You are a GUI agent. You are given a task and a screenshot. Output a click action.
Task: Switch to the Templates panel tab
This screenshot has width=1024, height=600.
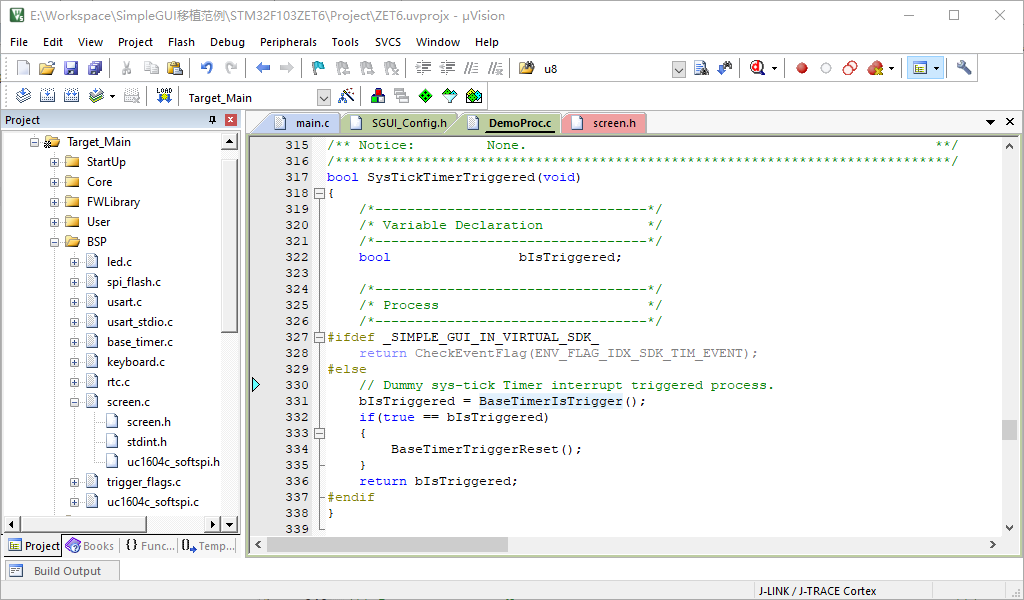(x=208, y=546)
